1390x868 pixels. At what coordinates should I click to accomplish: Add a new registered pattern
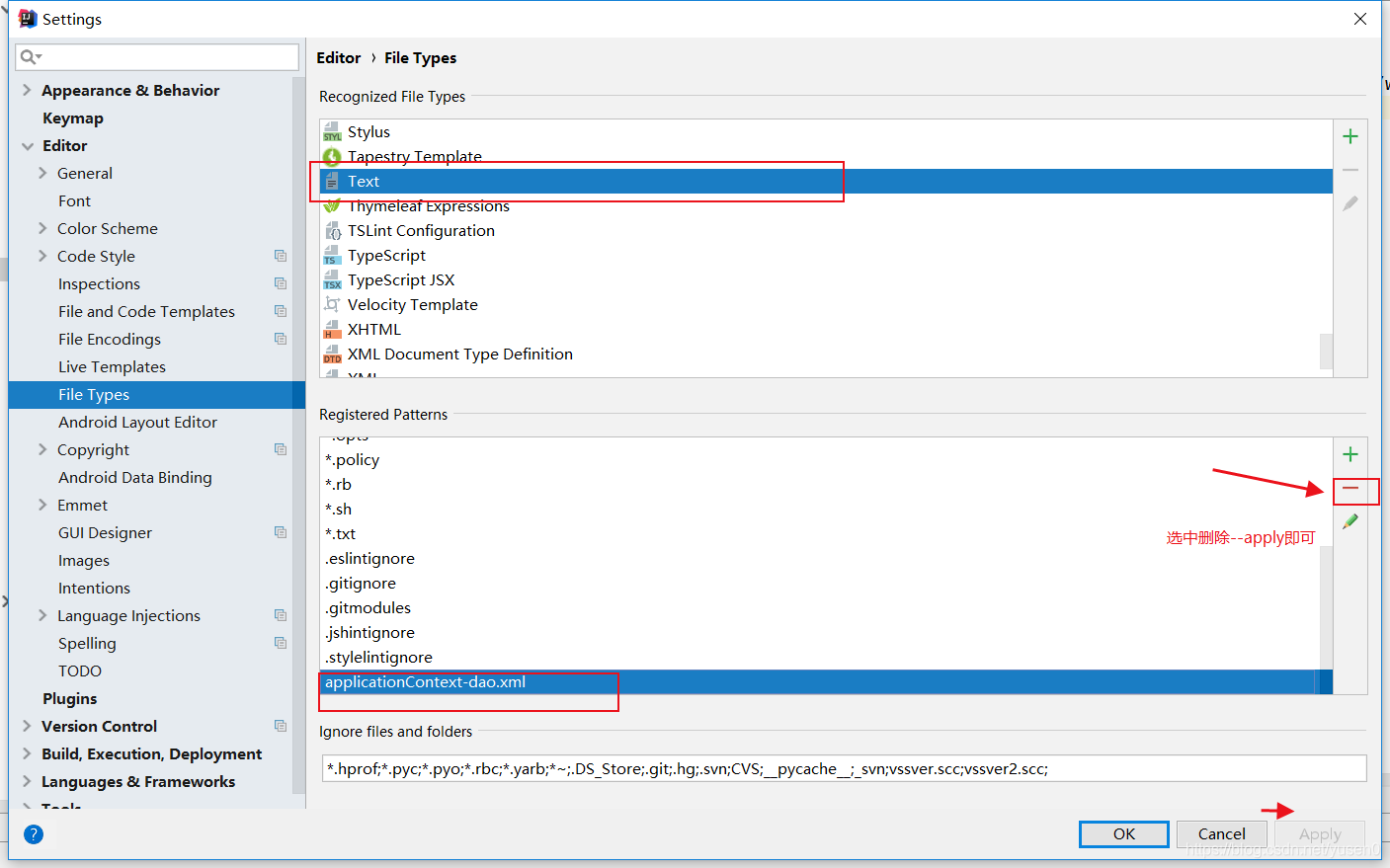pos(1349,454)
